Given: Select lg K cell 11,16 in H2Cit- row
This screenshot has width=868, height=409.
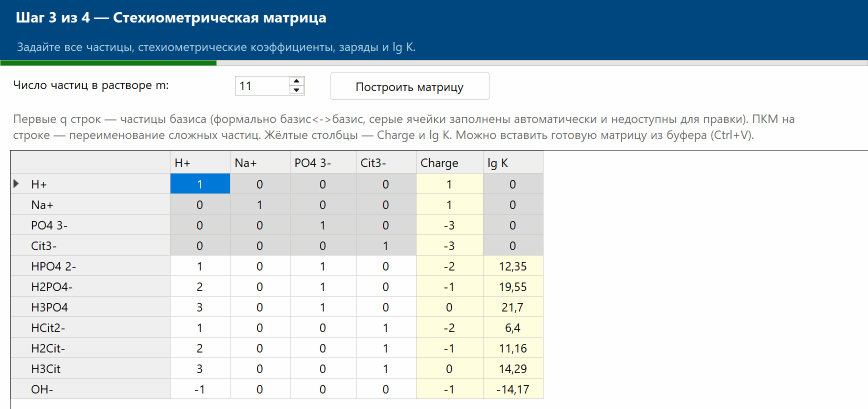Looking at the screenshot, I should pyautogui.click(x=513, y=348).
